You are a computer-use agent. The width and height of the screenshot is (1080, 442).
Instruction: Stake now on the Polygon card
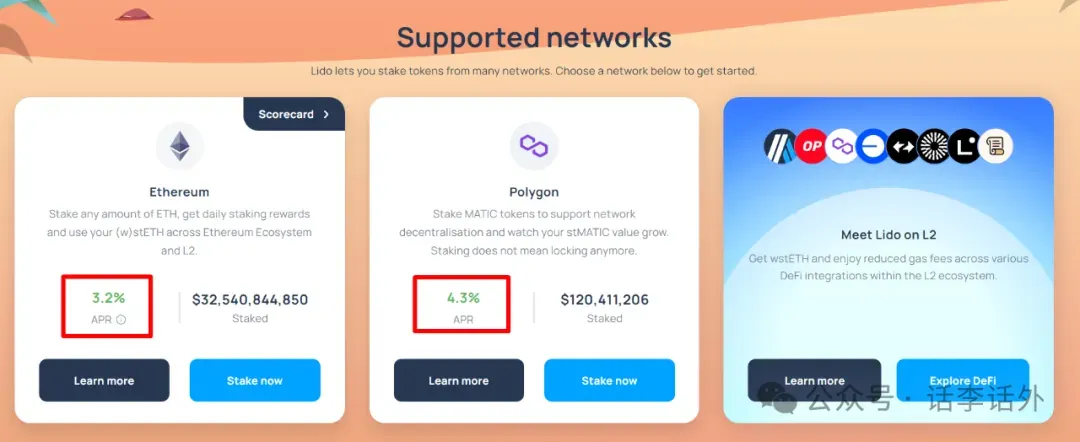pos(610,380)
